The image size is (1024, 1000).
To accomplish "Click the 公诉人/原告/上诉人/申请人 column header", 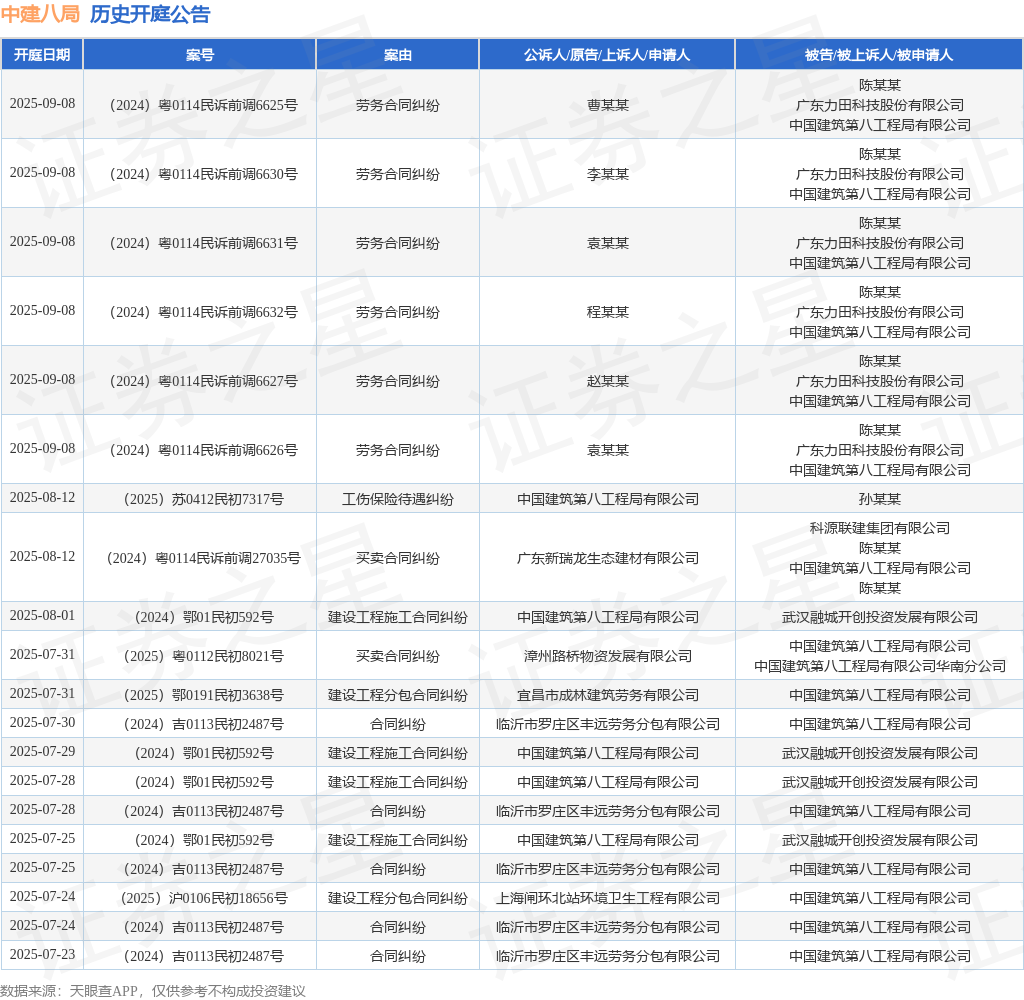I will pyautogui.click(x=607, y=55).
